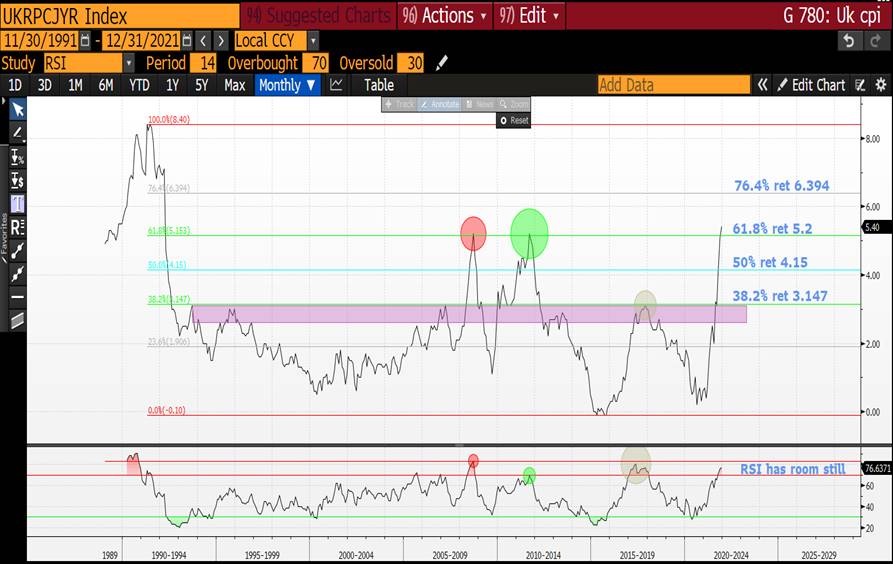Switch to line chart type icon
Viewport: 893px width, 564px height.
click(337, 85)
